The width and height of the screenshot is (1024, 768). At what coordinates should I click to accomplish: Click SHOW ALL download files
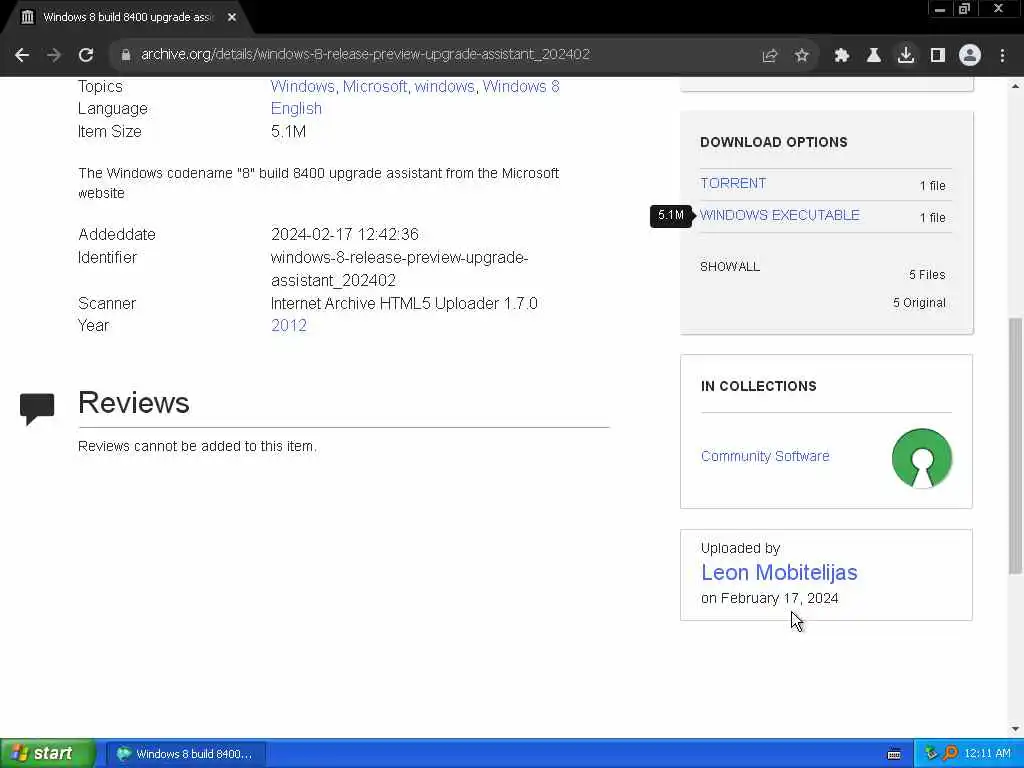[x=730, y=266]
